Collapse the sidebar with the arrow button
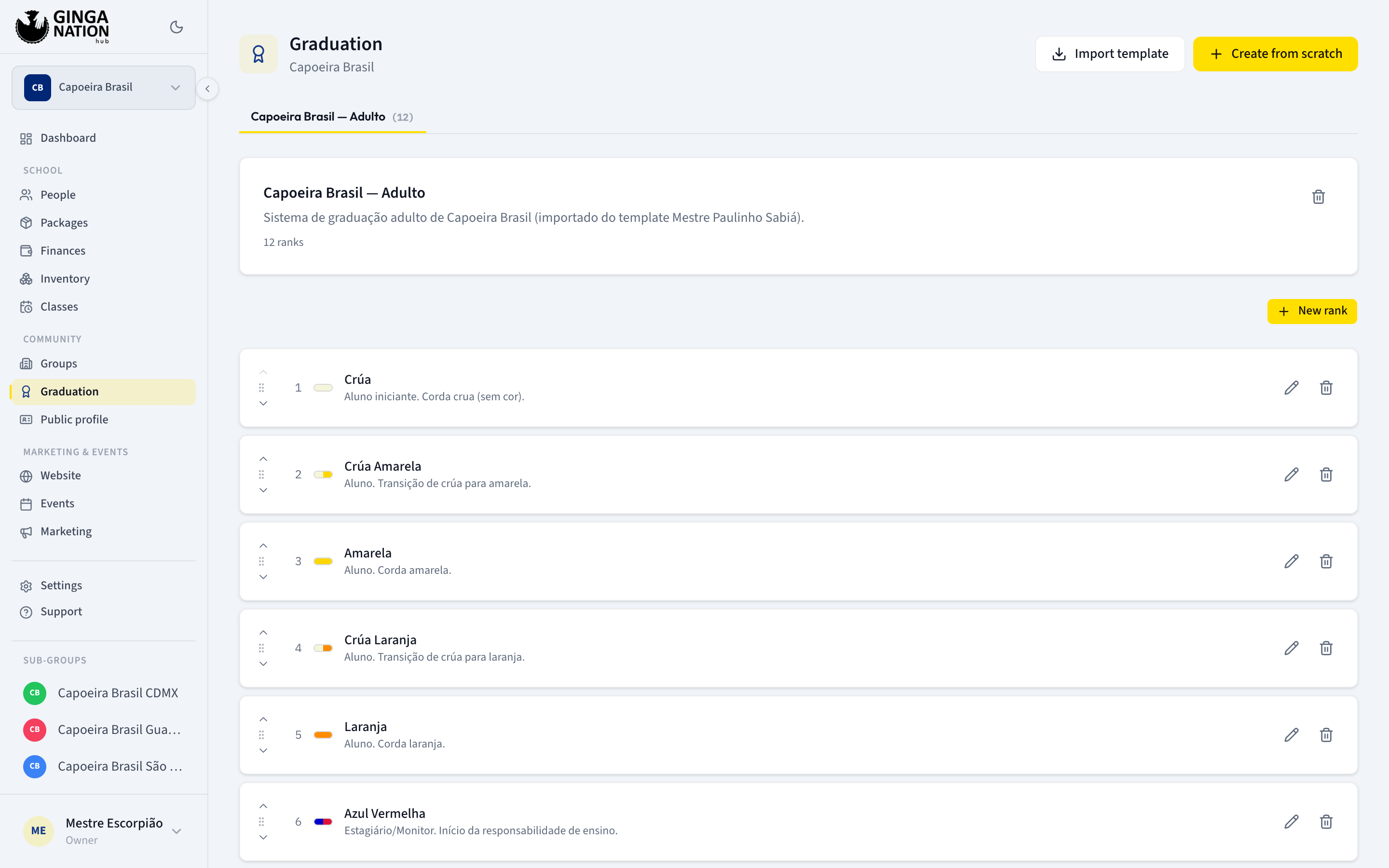Screen dimensions: 1389x868 point(208,89)
